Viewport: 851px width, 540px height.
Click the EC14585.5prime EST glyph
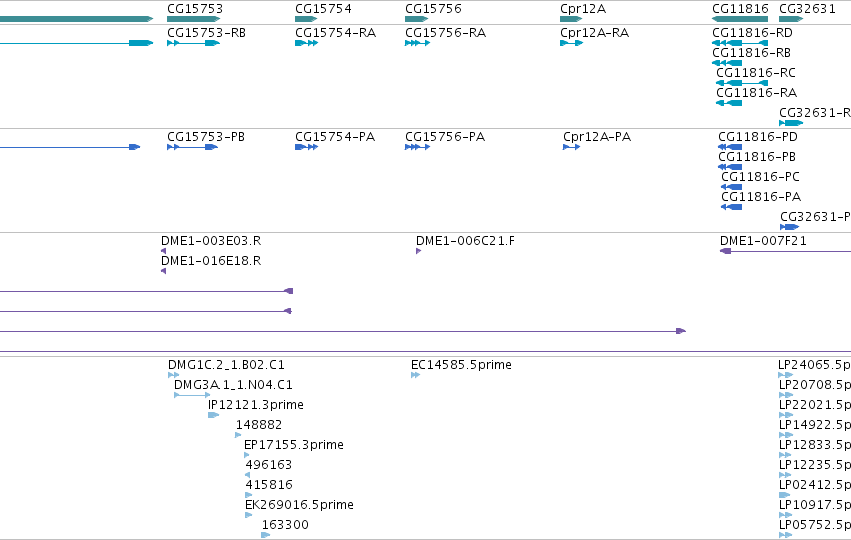416,375
